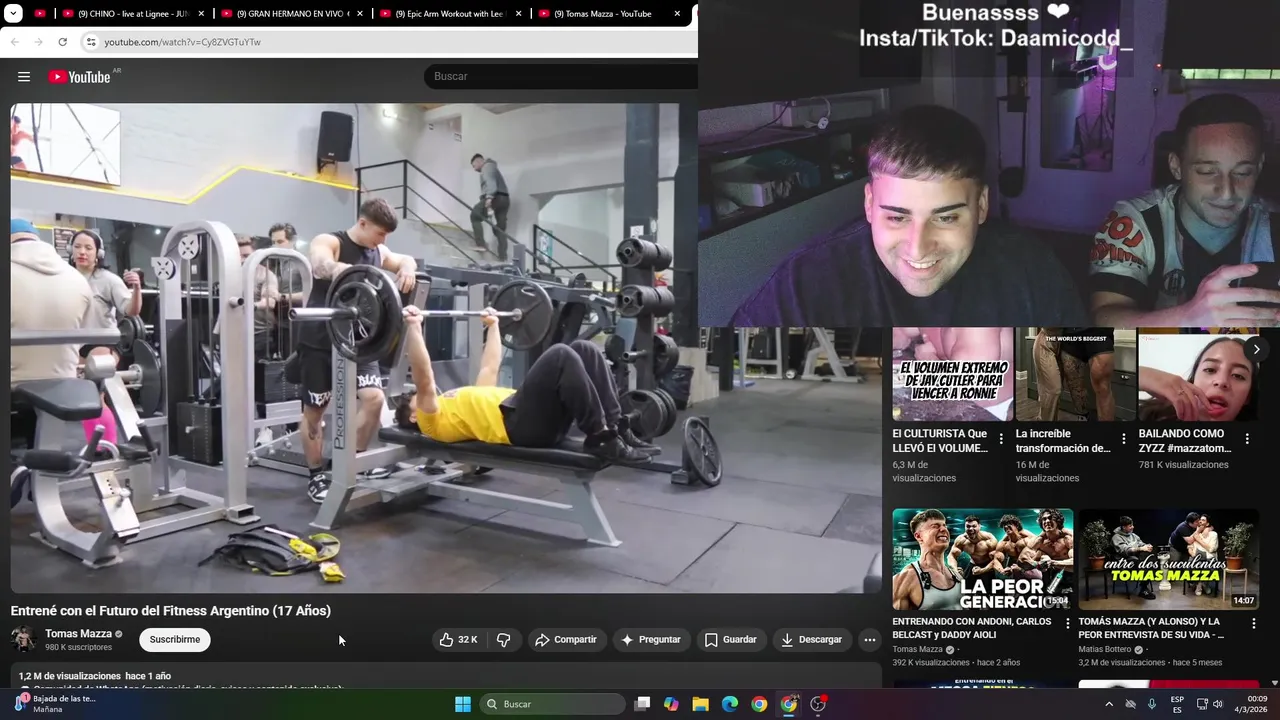Open the Tomas Mazza channel name link

78,634
